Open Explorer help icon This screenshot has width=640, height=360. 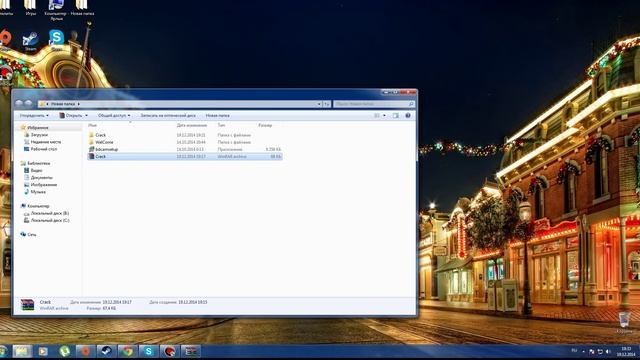(408, 116)
